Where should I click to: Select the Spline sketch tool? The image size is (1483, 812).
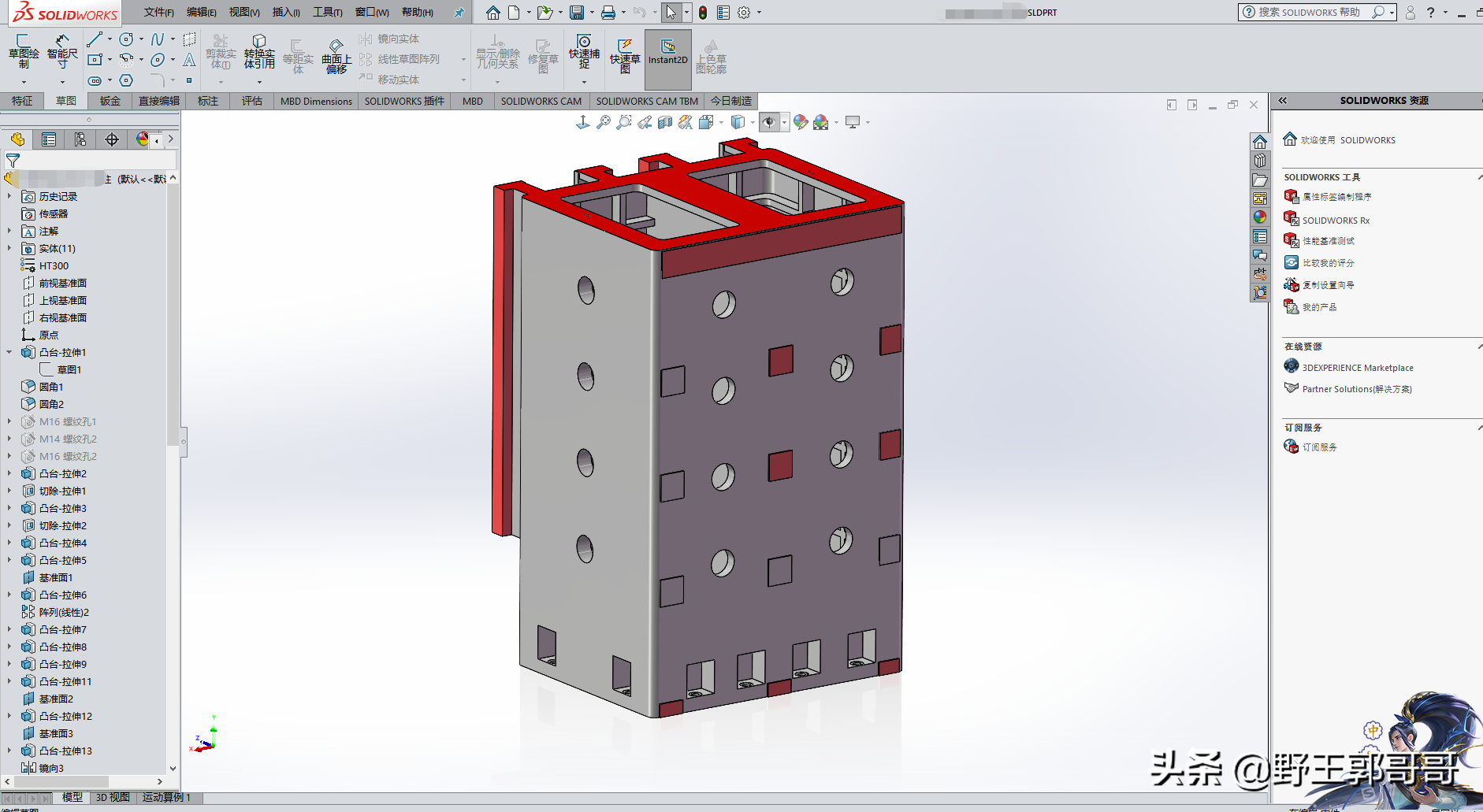(158, 39)
